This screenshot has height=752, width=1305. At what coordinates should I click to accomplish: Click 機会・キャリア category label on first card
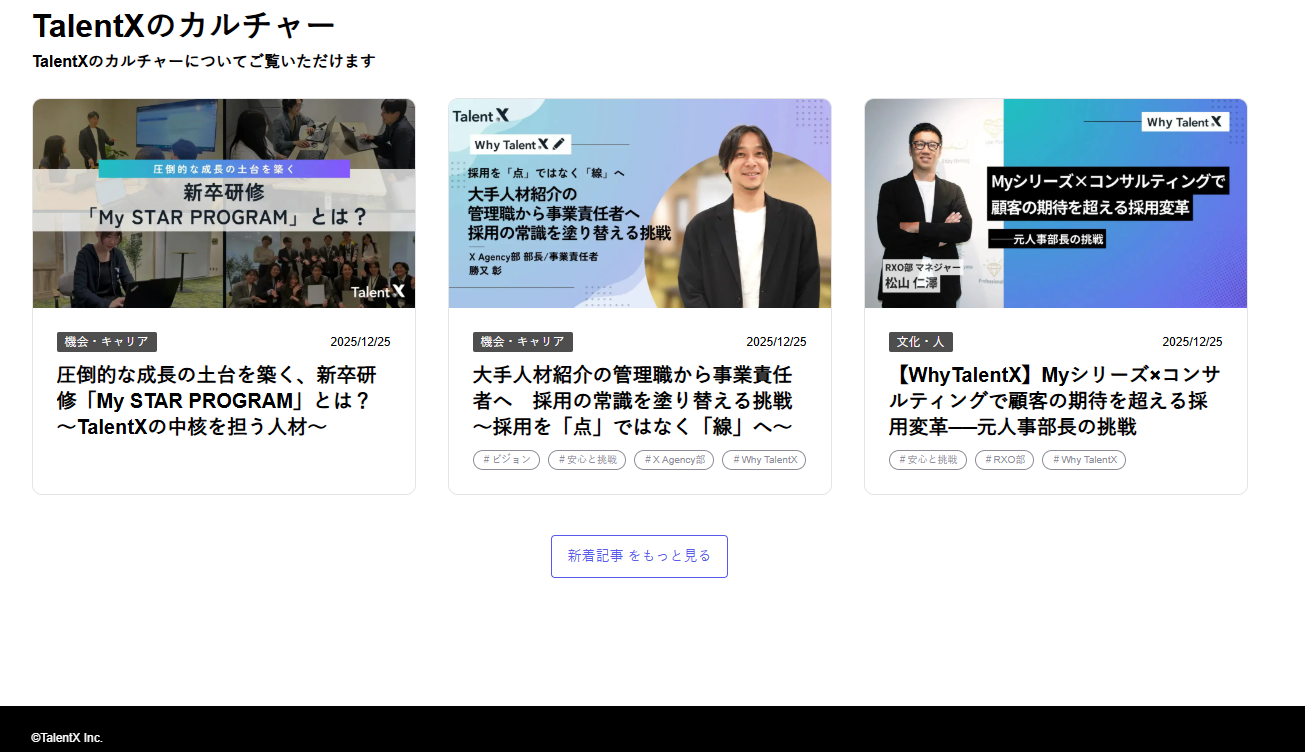(x=107, y=342)
